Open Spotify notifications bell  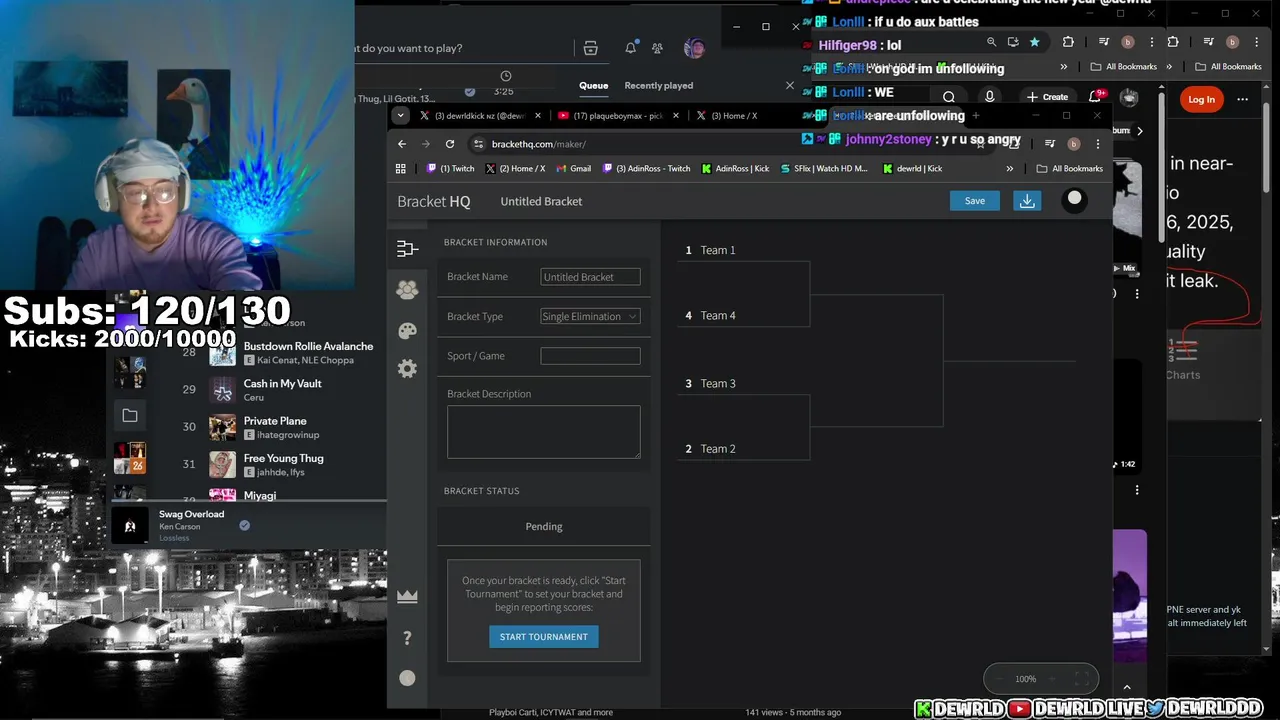631,48
